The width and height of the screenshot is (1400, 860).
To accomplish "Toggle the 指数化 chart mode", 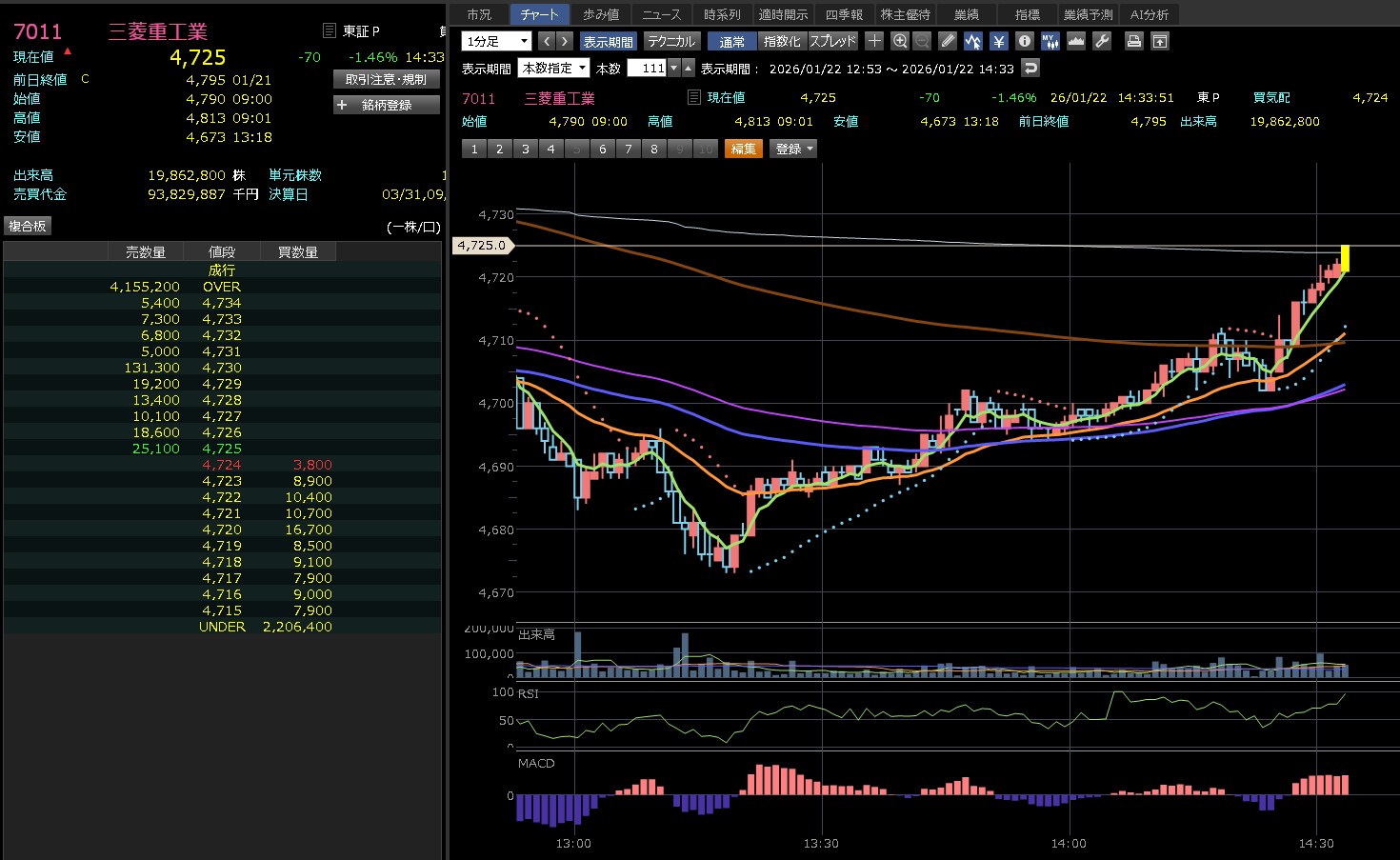I will click(782, 41).
